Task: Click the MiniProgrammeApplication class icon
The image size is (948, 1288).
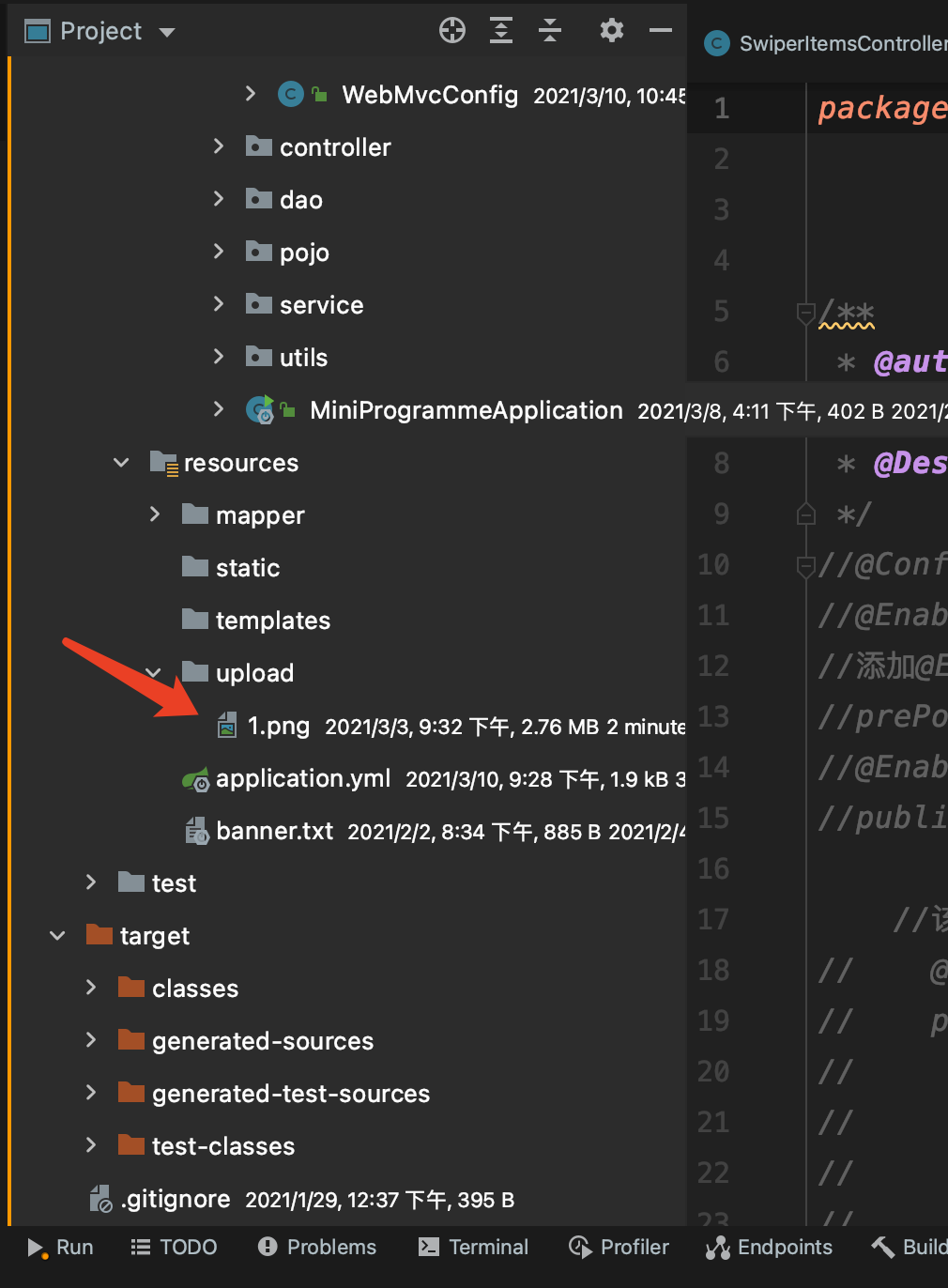Action: click(259, 410)
